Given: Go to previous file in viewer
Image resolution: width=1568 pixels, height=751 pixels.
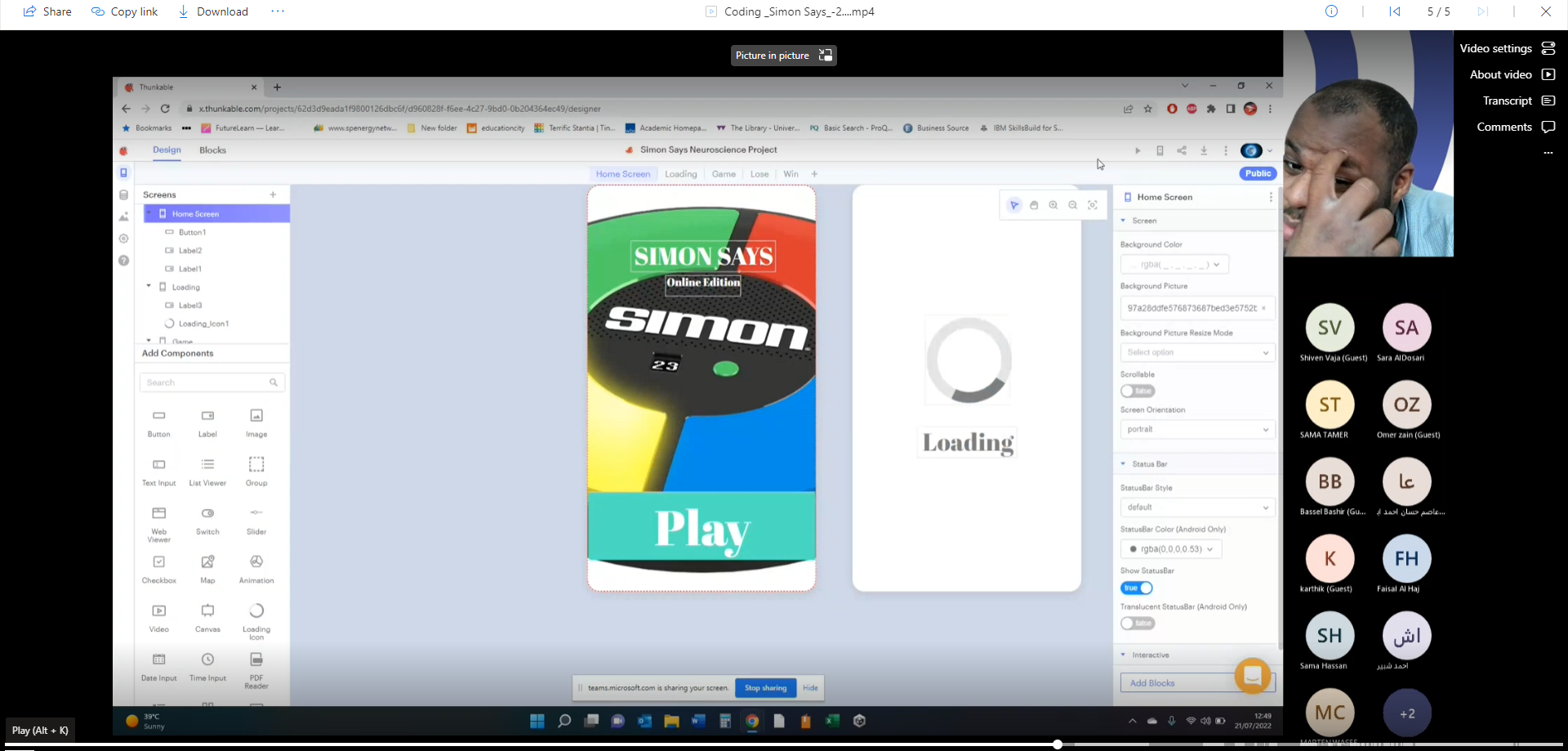Looking at the screenshot, I should (1395, 11).
